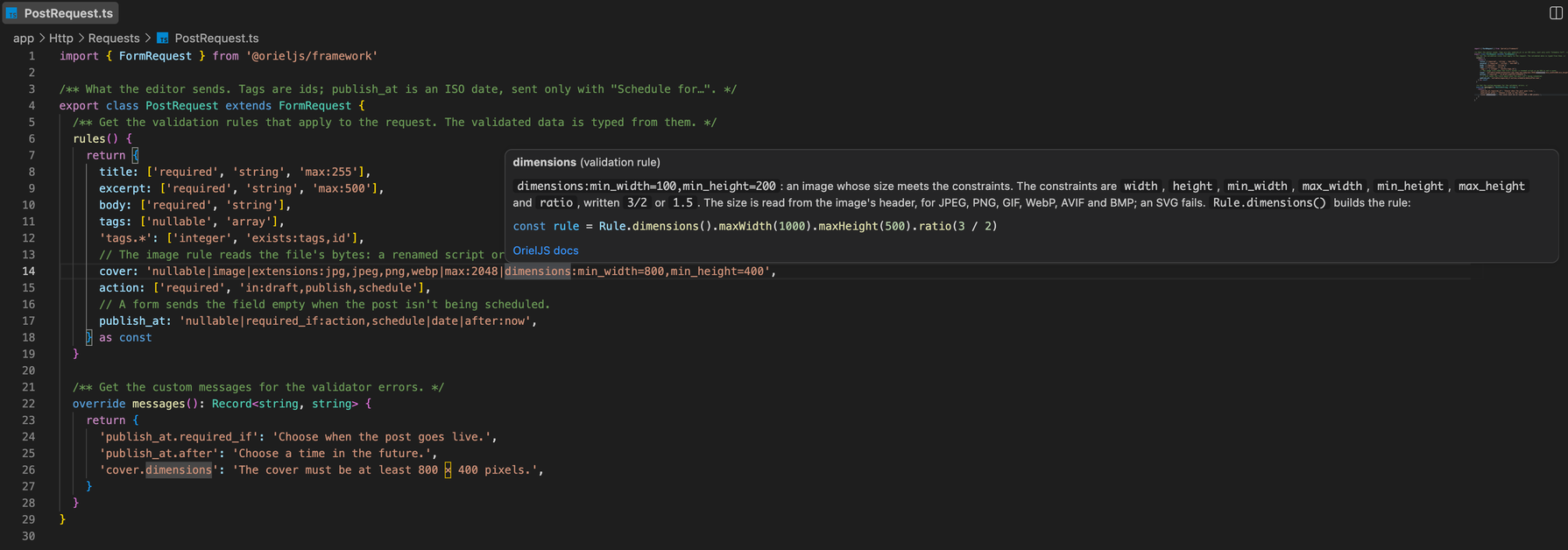Open the 'PostRequest.ts' breadcrumb segment
1568x550 pixels.
(216, 39)
